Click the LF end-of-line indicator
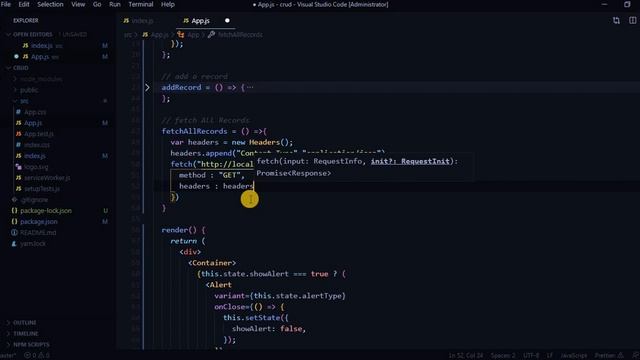 pos(550,356)
